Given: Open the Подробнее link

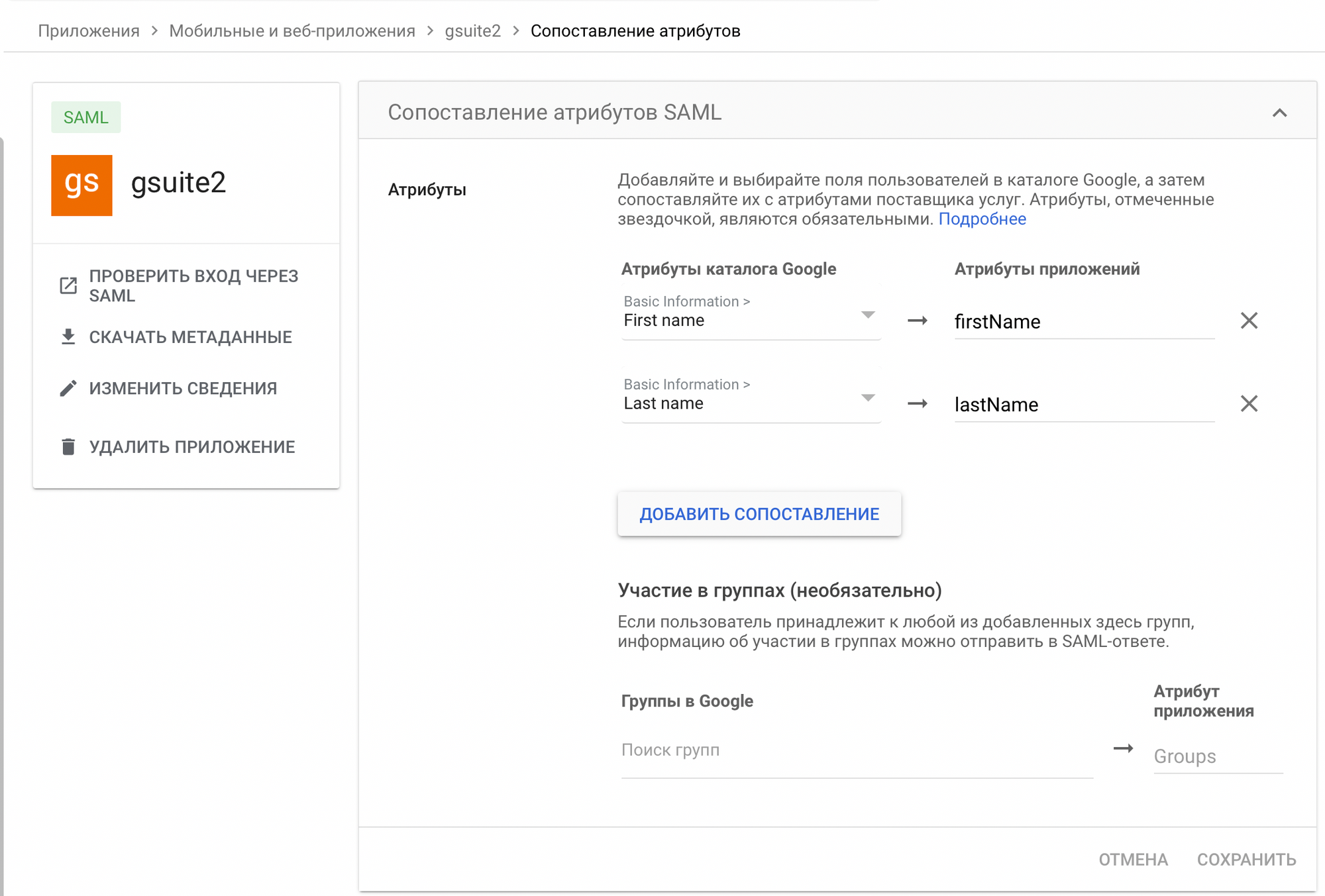Looking at the screenshot, I should 982,219.
